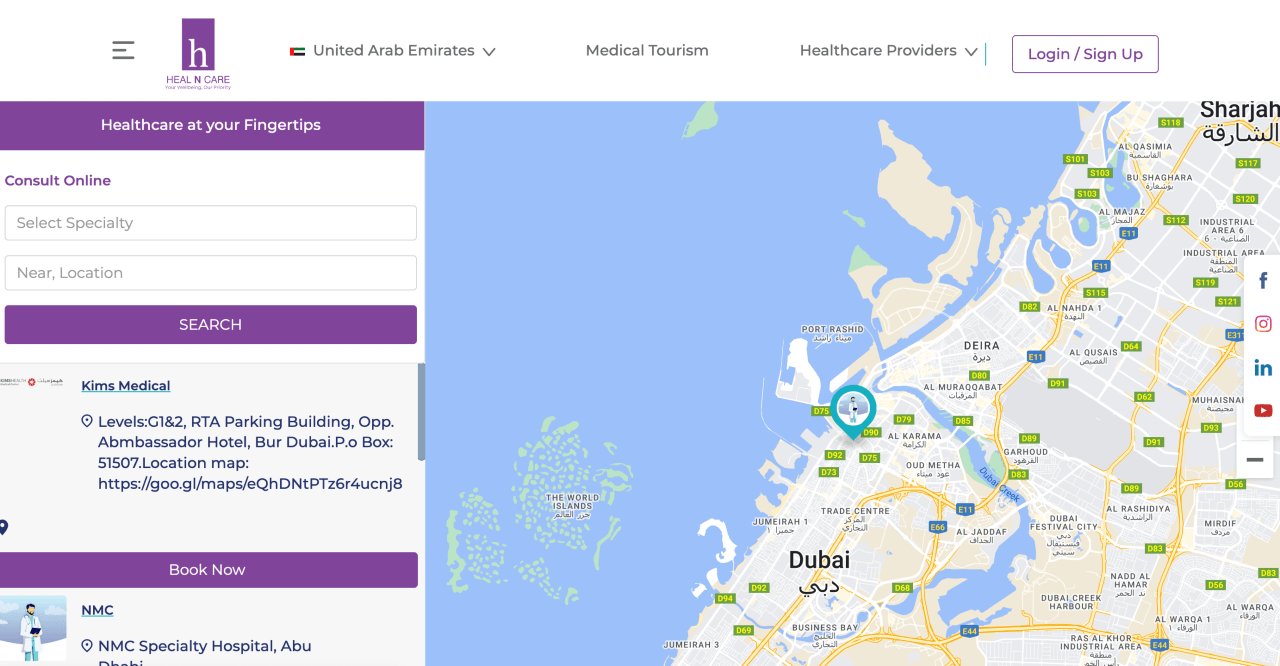Click the results list scrollbar
Screen dimensions: 1280x666
(421, 412)
